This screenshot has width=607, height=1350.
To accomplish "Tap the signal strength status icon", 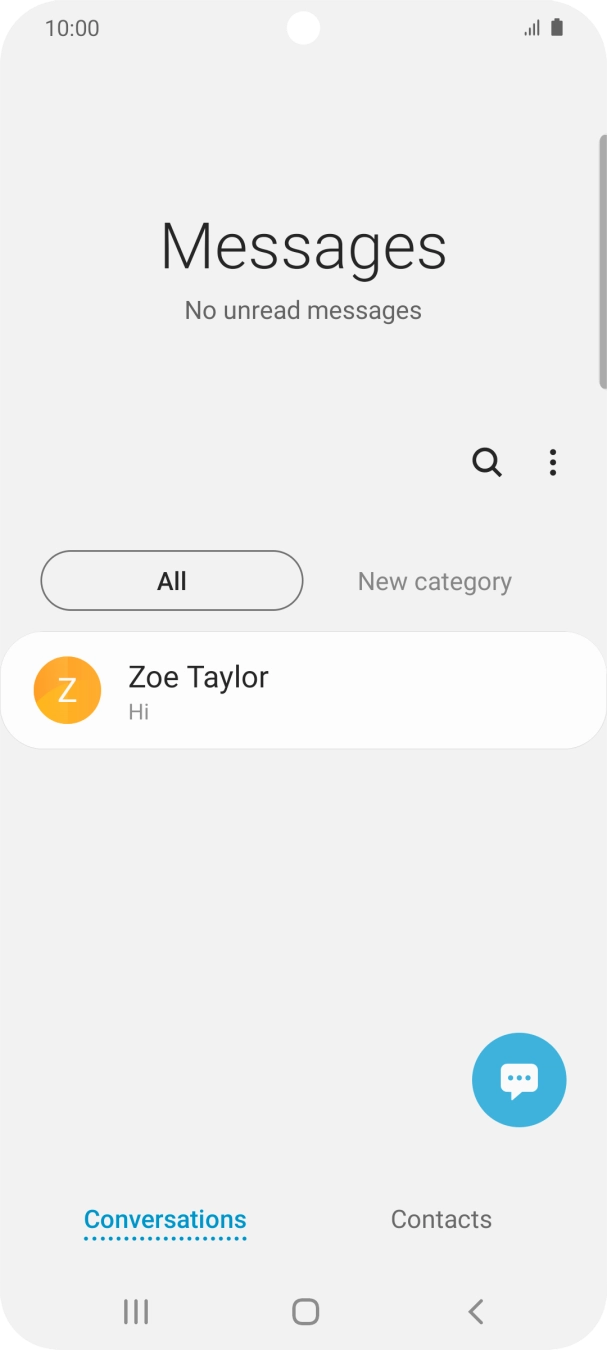I will coord(532,28).
